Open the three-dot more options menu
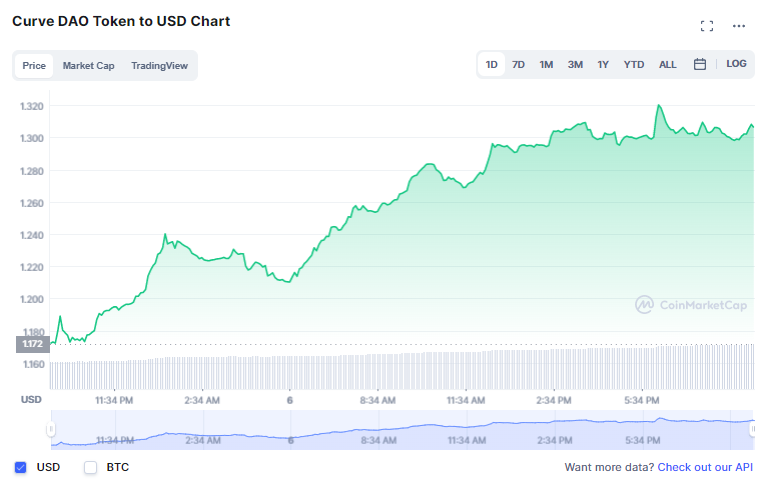 [x=739, y=26]
